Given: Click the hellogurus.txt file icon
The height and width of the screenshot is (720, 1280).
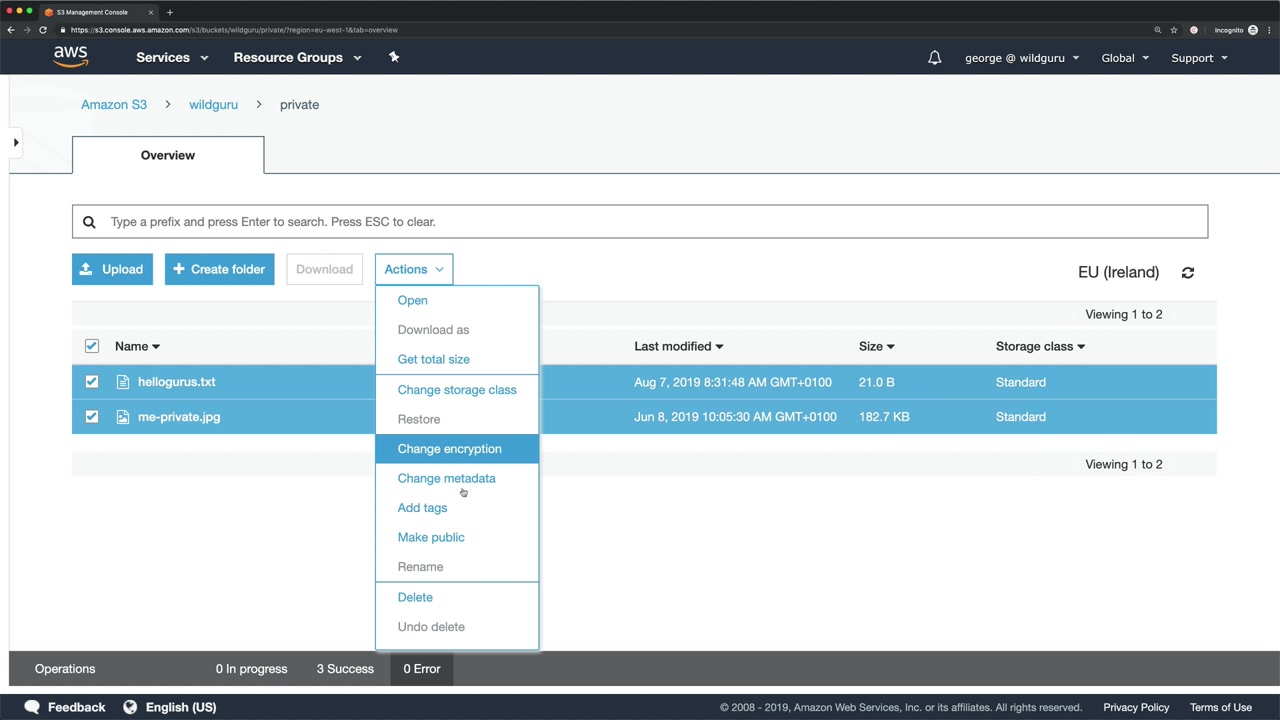Looking at the screenshot, I should (x=123, y=382).
